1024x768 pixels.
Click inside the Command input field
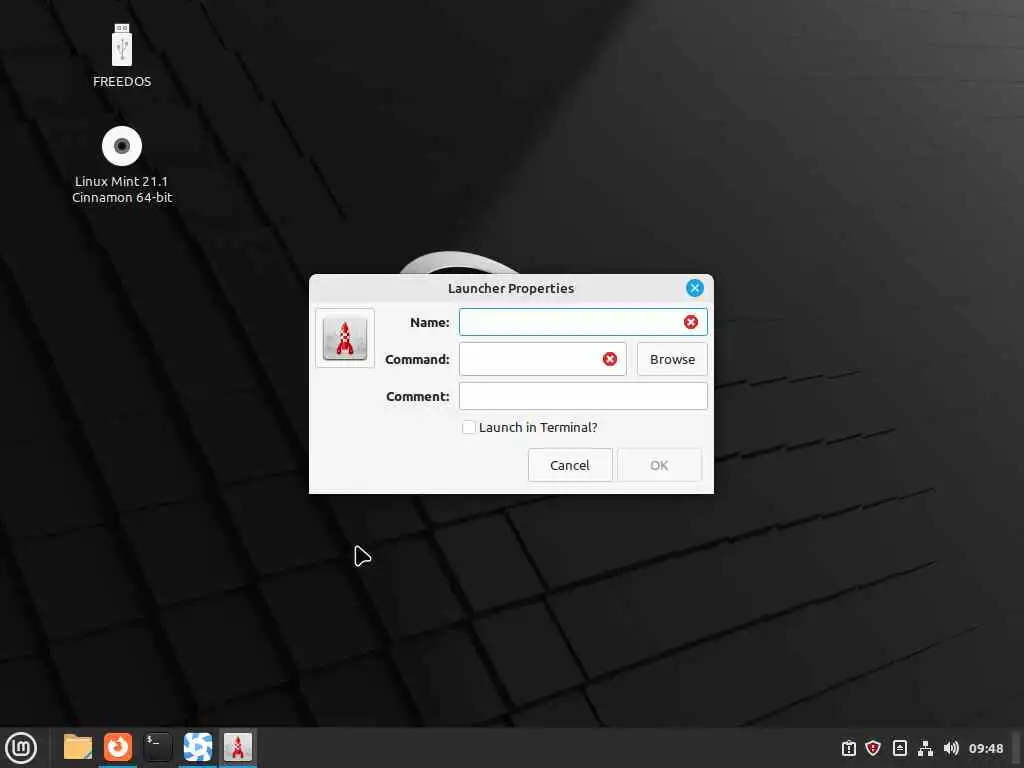click(x=542, y=359)
